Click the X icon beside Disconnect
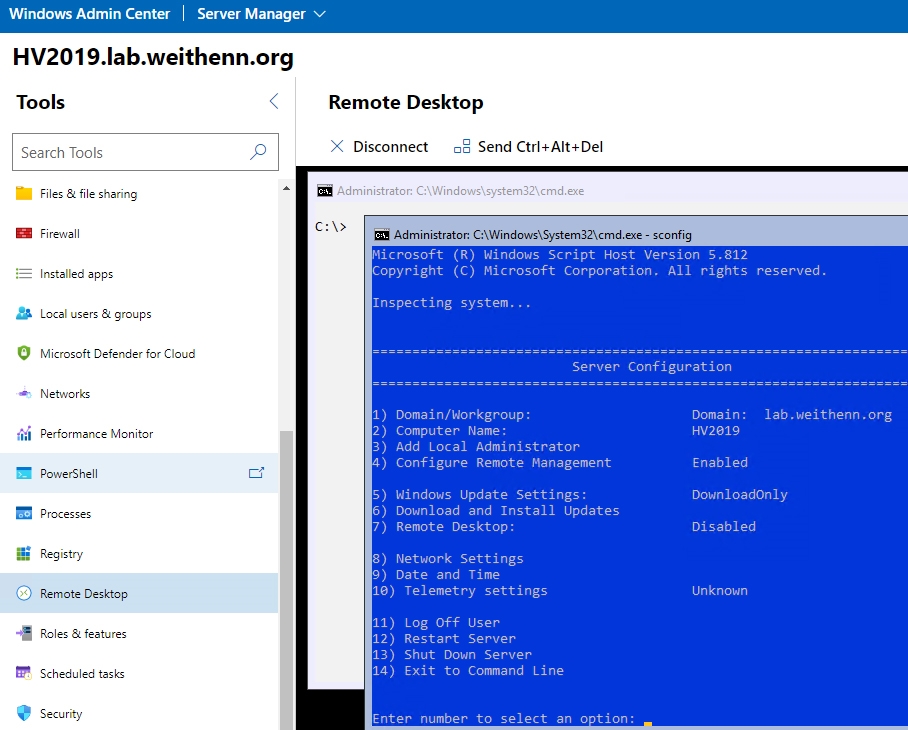The height and width of the screenshot is (730, 908). [x=337, y=146]
